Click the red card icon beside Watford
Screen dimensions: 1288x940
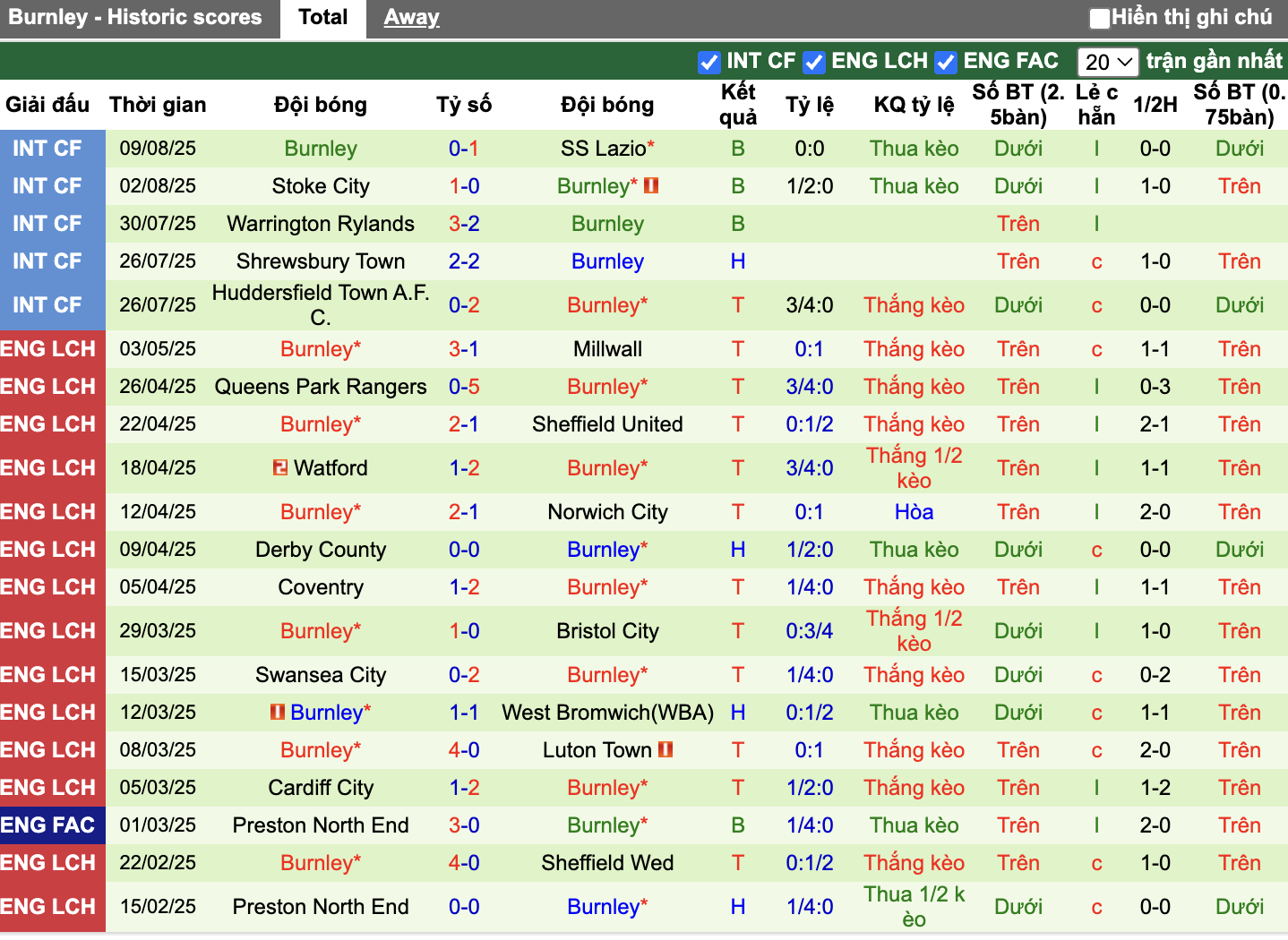pos(280,467)
